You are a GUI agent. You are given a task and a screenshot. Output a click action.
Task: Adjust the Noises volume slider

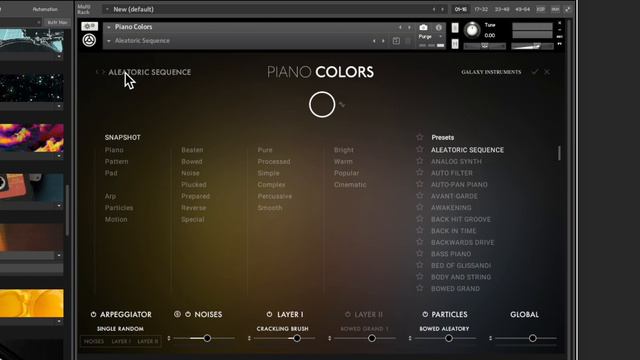point(204,338)
